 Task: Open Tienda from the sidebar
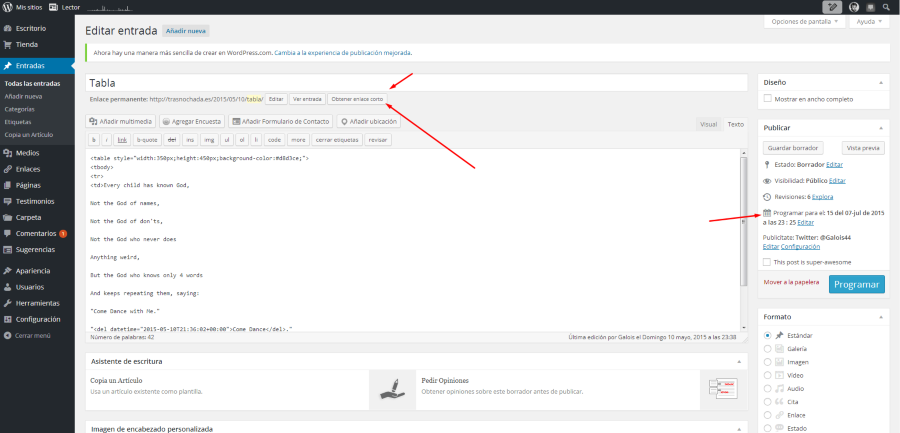click(27, 44)
